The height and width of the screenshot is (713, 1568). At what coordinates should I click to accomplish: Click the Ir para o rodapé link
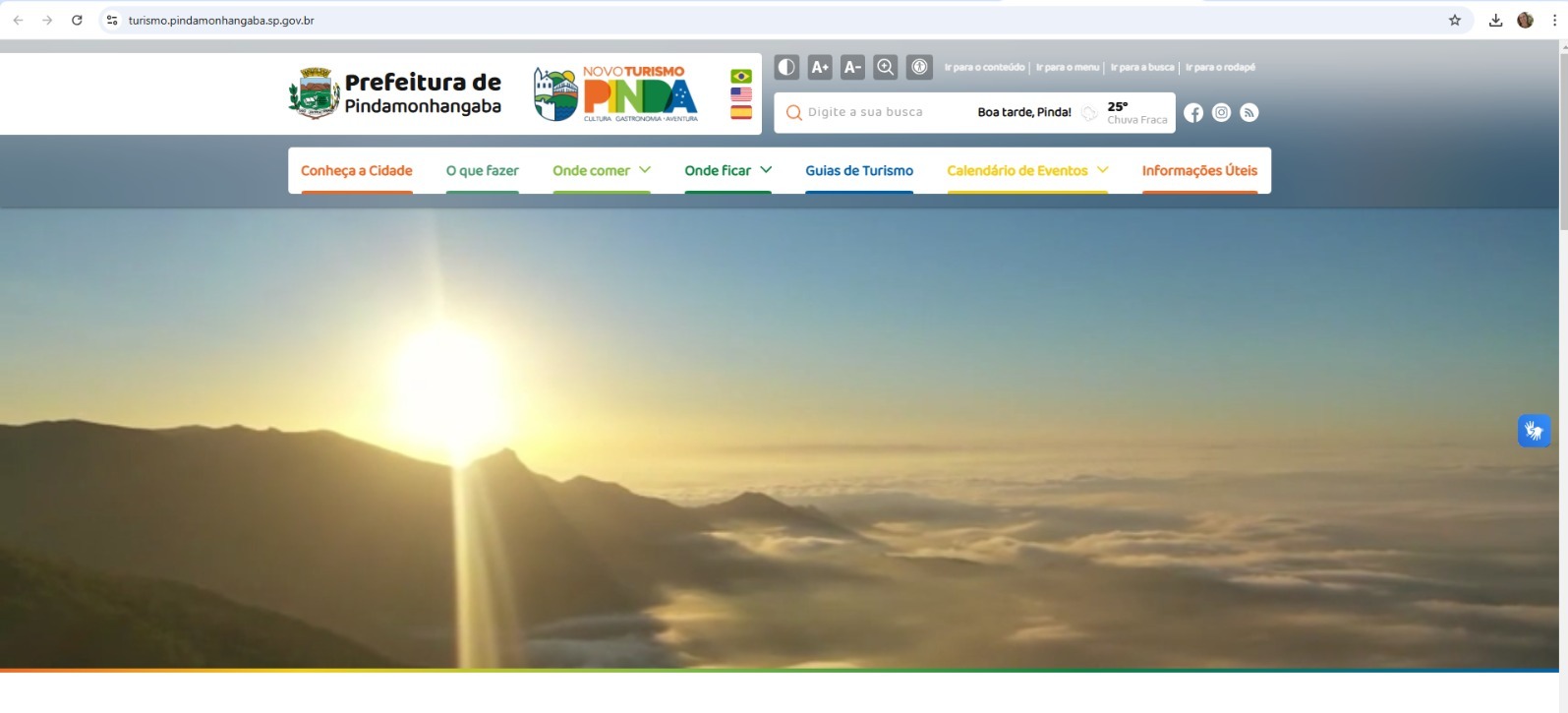point(1220,68)
